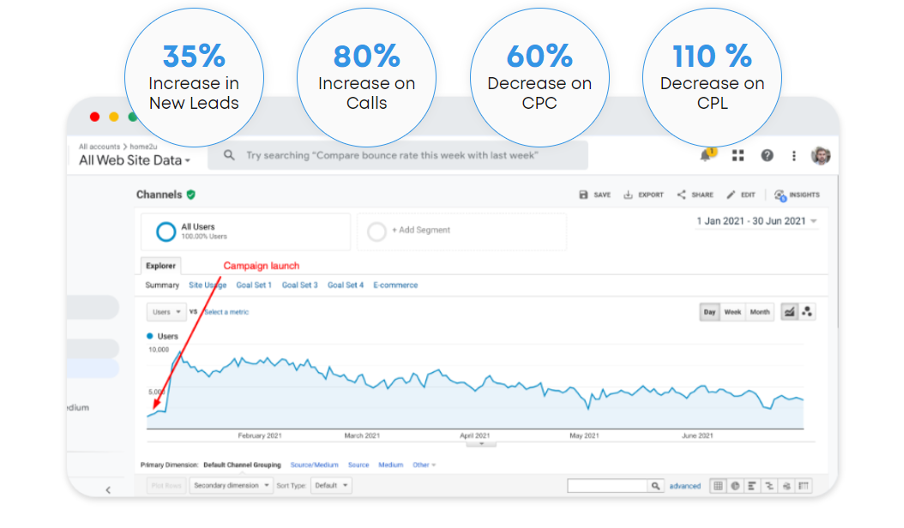This screenshot has height=528, width=904.
Task: Click the help question mark icon
Action: coord(767,155)
